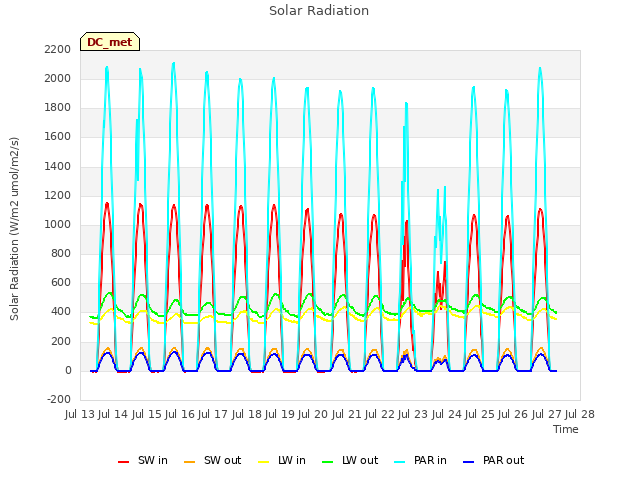Screen dimensions: 640x480
Task: Click the blue PAR out color swatch
Action: (x=469, y=462)
